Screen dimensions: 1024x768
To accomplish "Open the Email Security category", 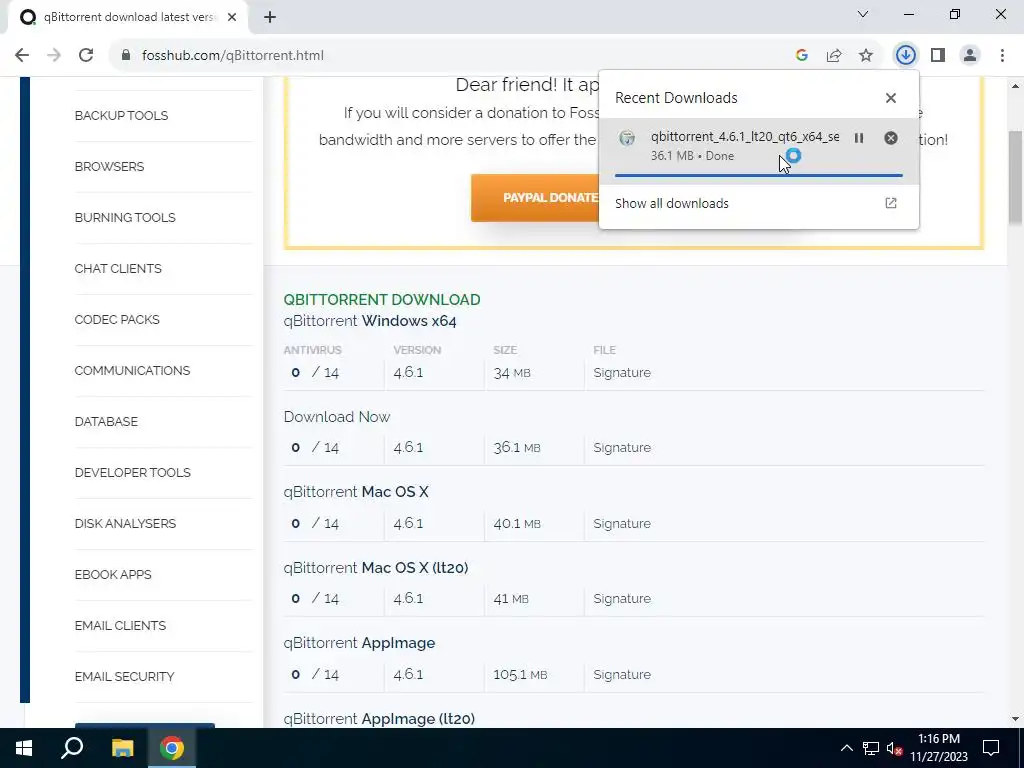I will (124, 676).
